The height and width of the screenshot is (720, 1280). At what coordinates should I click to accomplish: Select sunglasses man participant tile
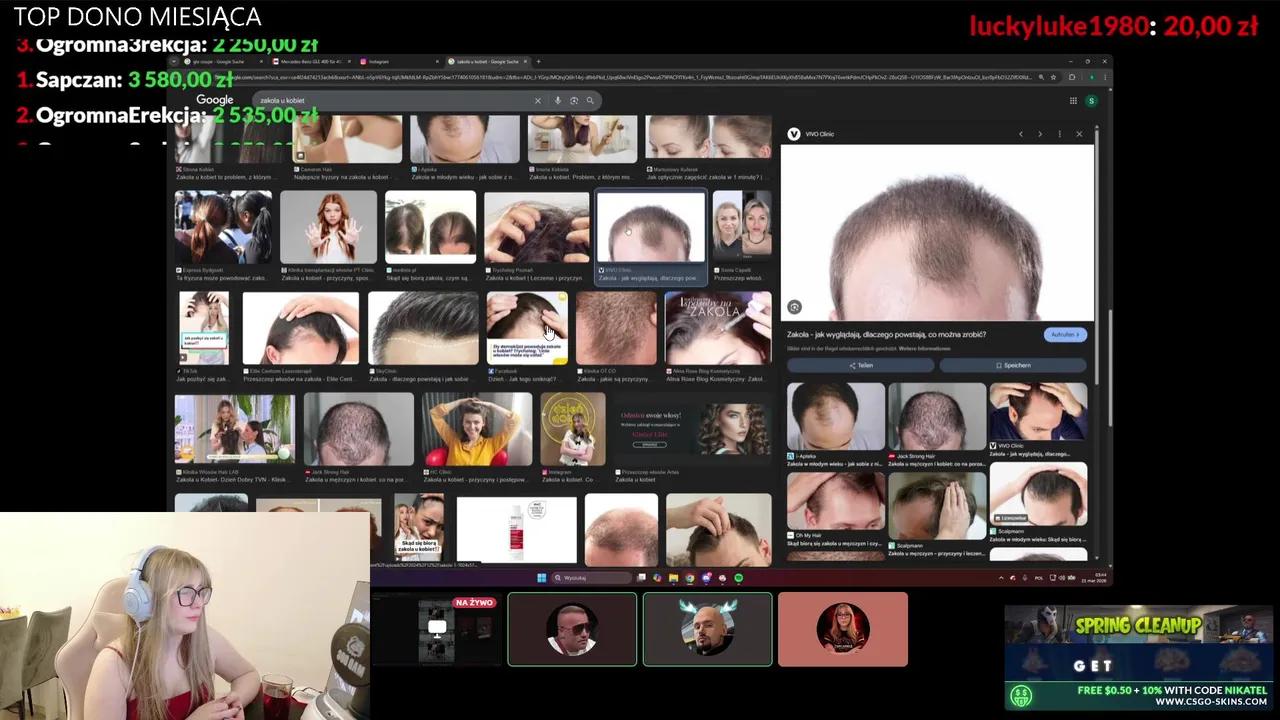coord(572,629)
